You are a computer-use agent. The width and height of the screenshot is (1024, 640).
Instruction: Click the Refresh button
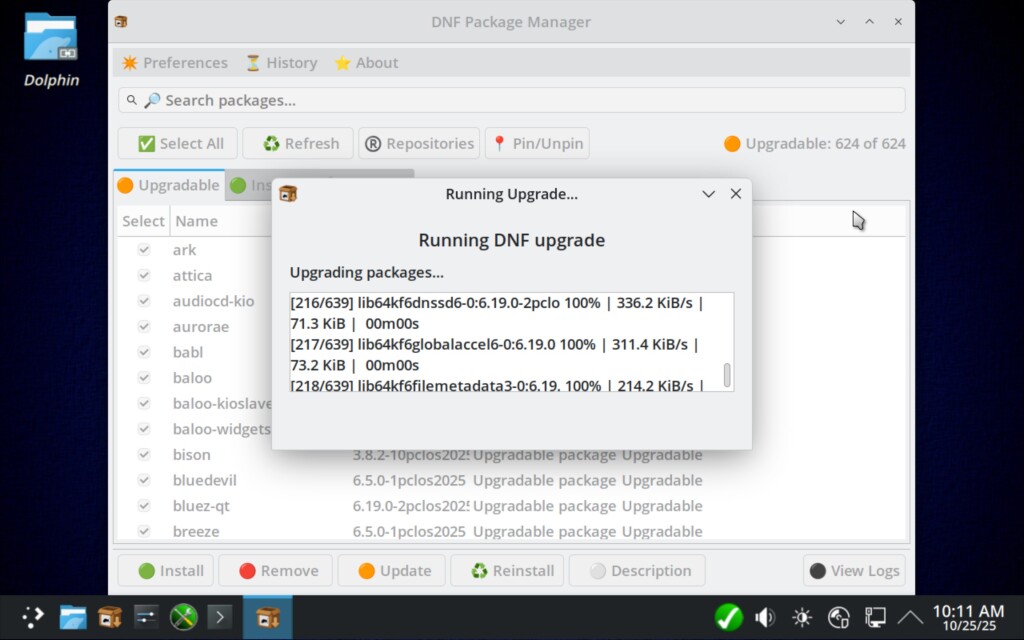(x=298, y=143)
